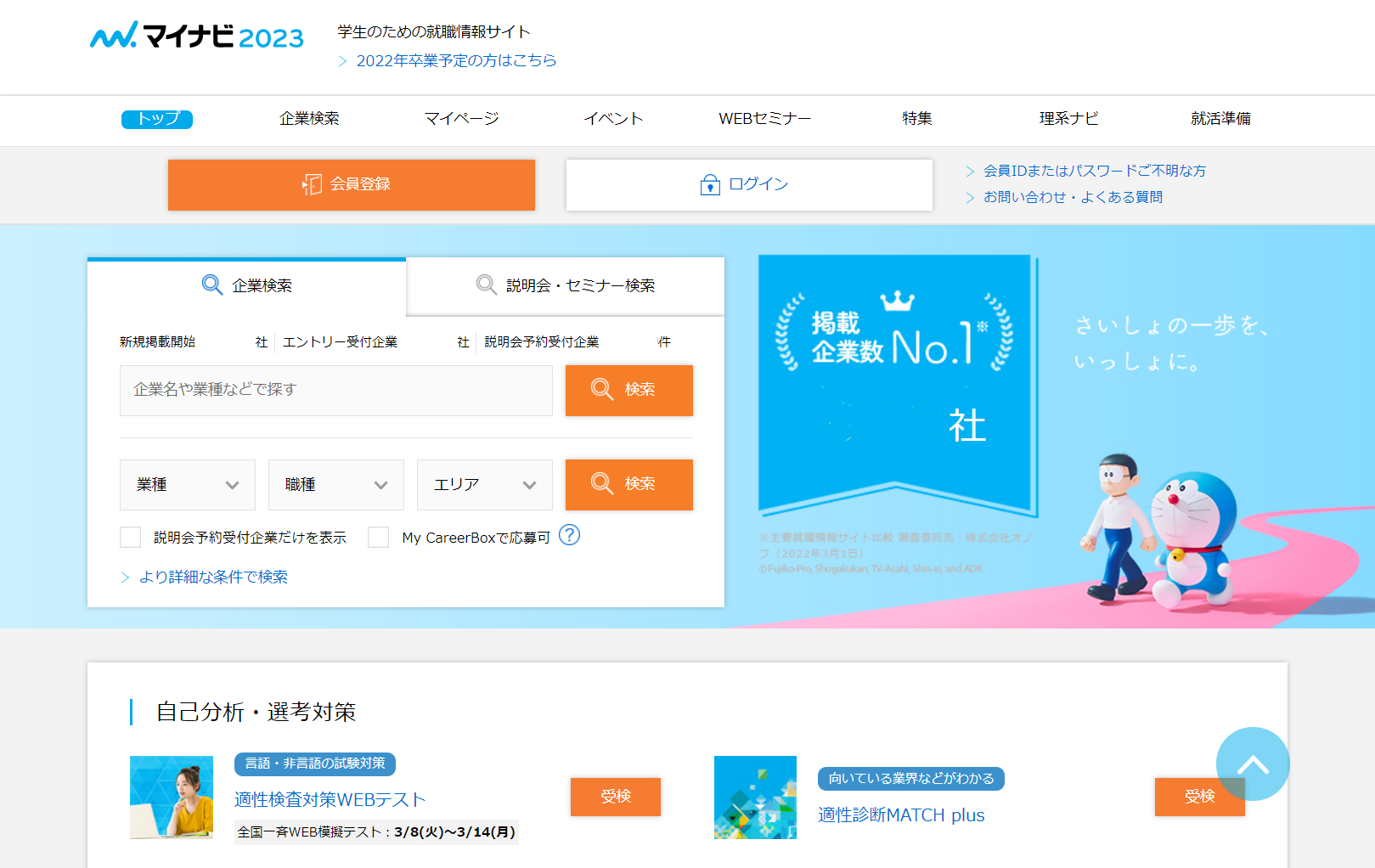The width and height of the screenshot is (1375, 868).
Task: Click the scroll-to-top arrow circle
Action: [x=1253, y=764]
